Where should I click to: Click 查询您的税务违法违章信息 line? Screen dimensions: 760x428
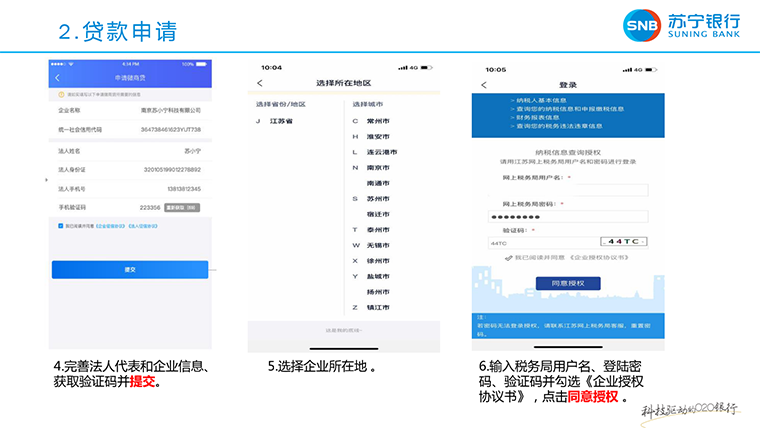click(x=559, y=126)
